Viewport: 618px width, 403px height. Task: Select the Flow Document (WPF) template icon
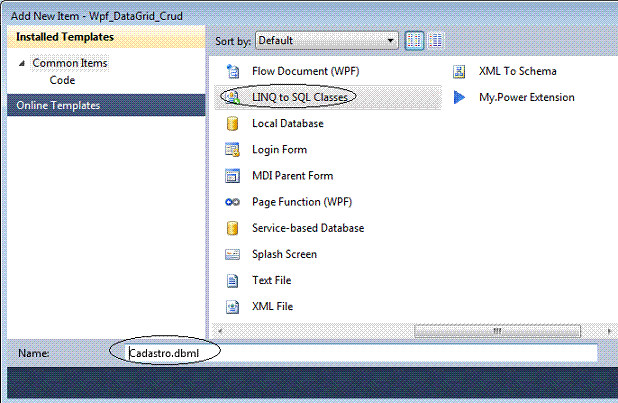[233, 72]
